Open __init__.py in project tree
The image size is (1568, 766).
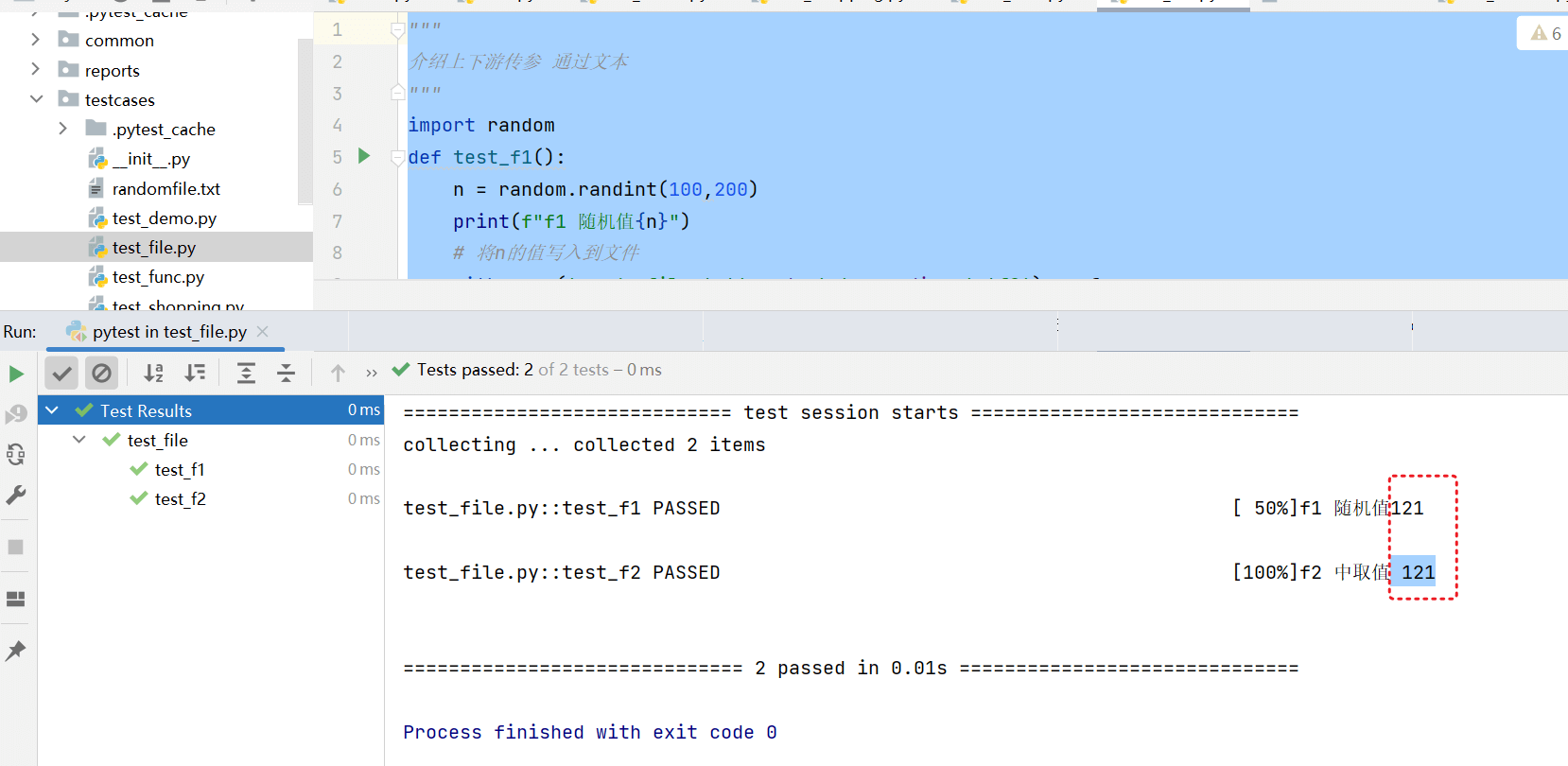pos(151,159)
